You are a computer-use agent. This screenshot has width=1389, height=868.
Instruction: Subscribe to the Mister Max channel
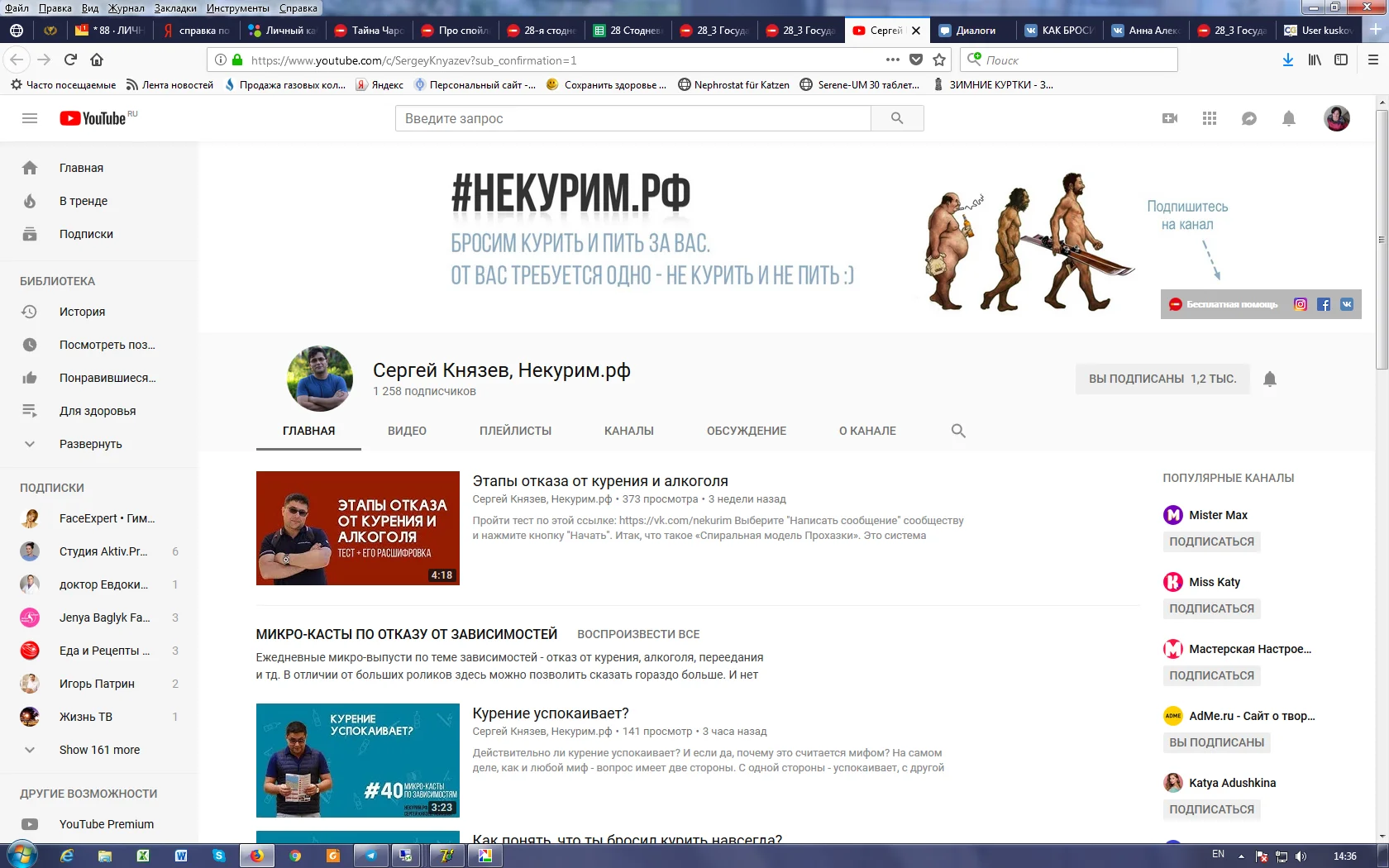pyautogui.click(x=1211, y=541)
